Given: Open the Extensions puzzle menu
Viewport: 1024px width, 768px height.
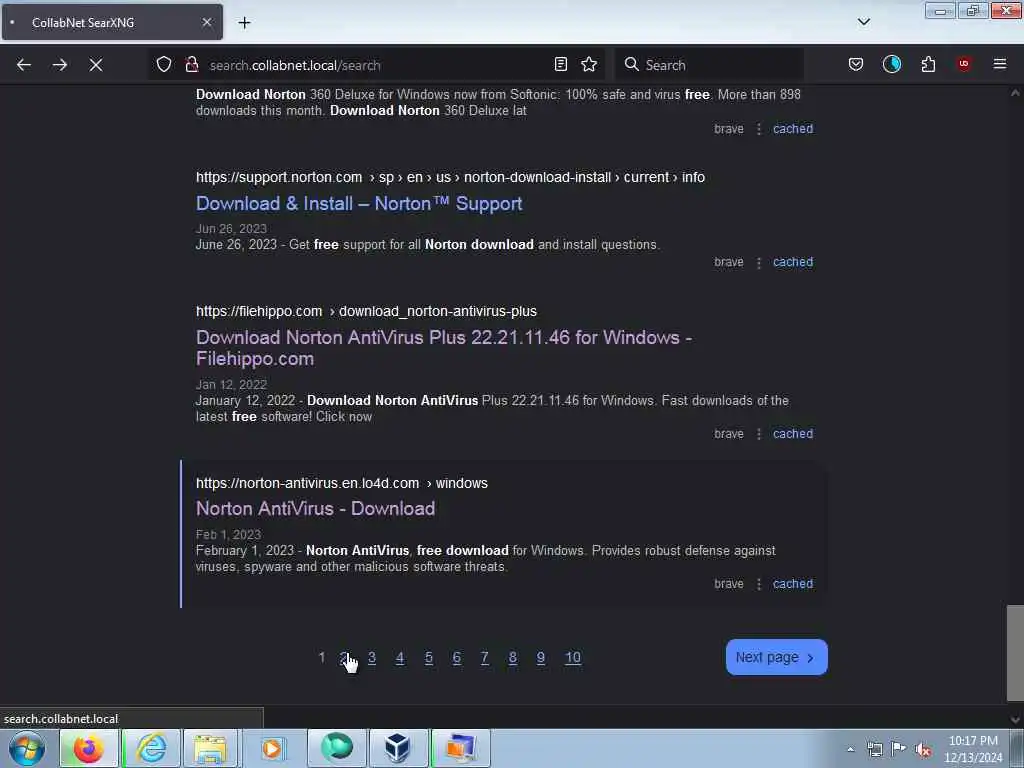Looking at the screenshot, I should [928, 64].
